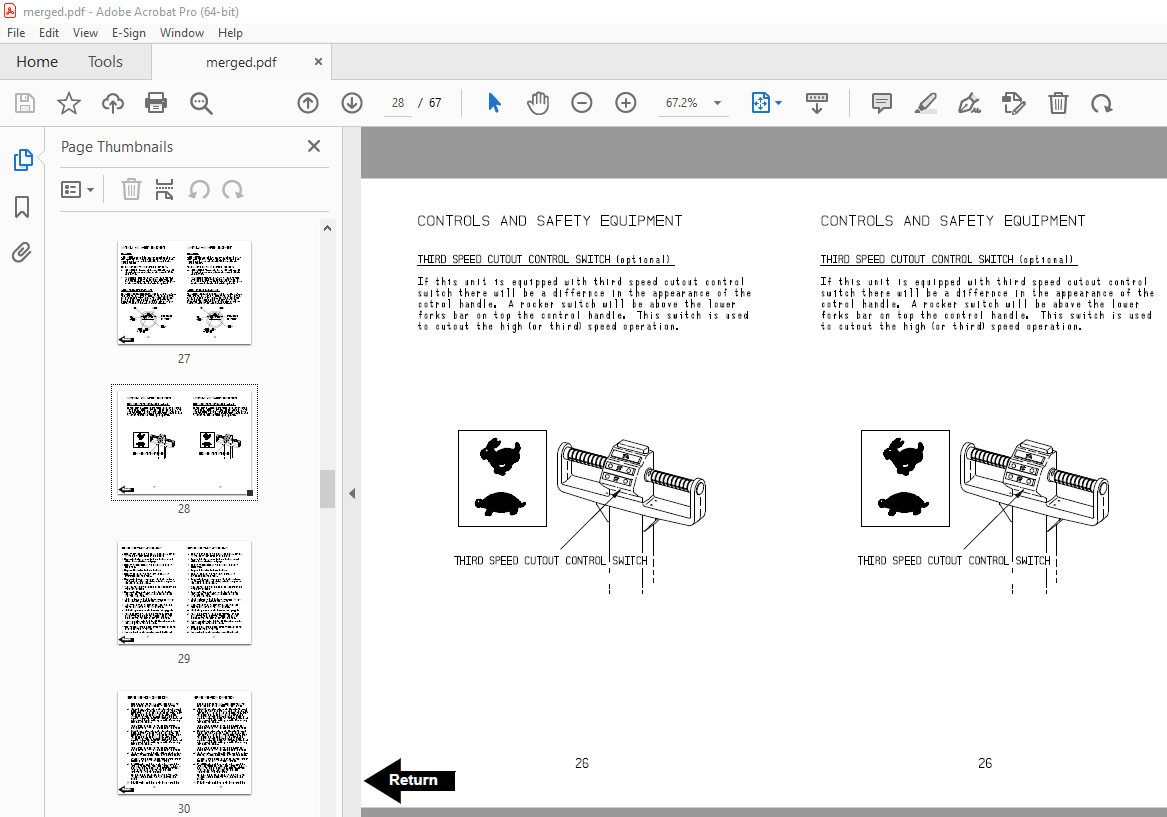Image resolution: width=1167 pixels, height=817 pixels.
Task: Open the thumbnail options menu
Action: pos(78,189)
